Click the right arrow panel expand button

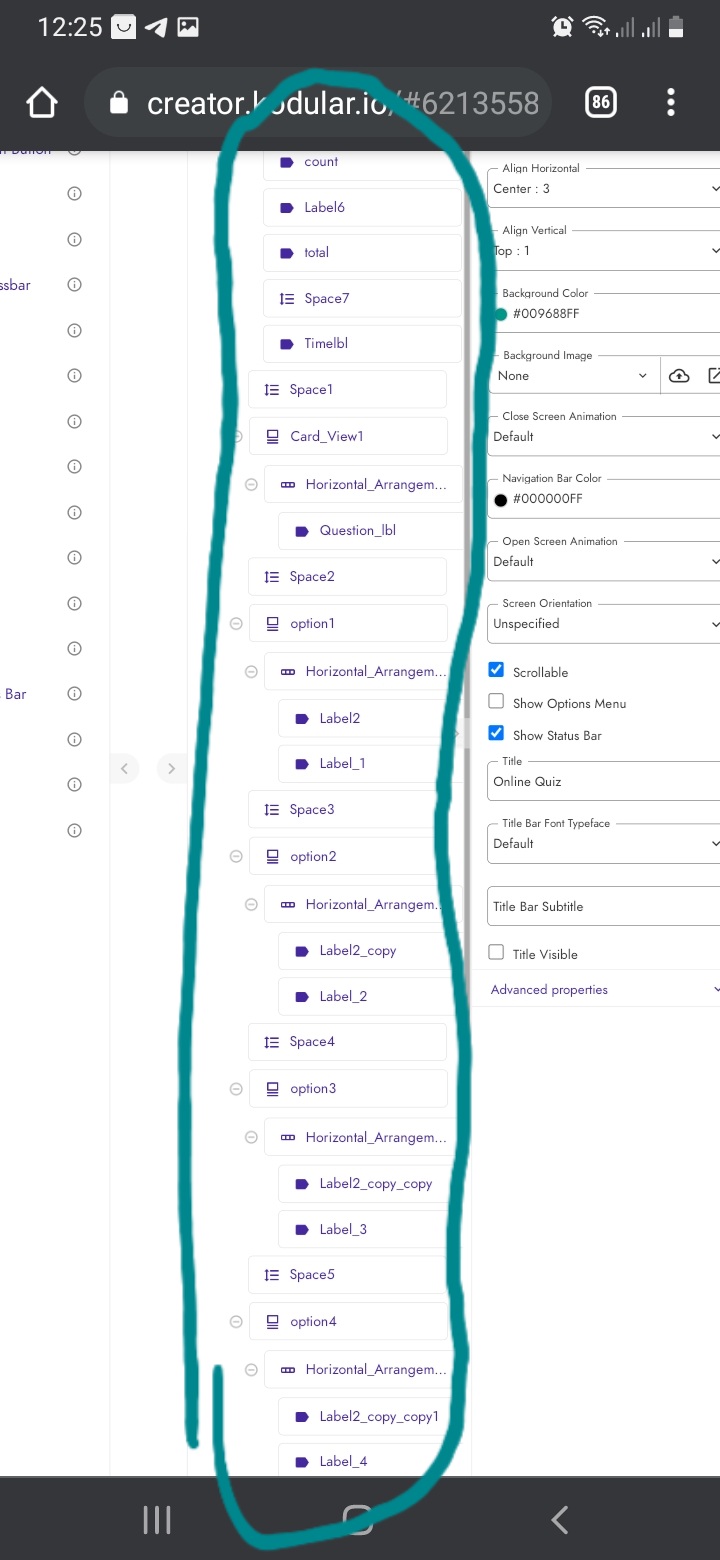click(x=171, y=768)
